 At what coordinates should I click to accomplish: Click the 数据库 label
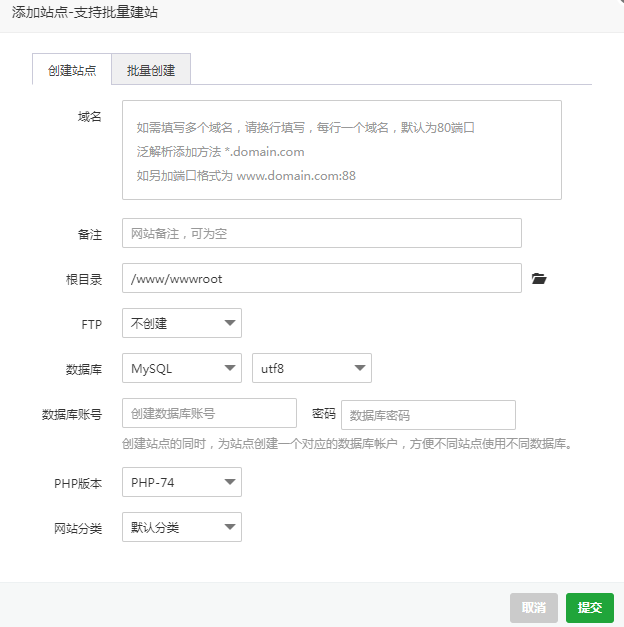84,369
